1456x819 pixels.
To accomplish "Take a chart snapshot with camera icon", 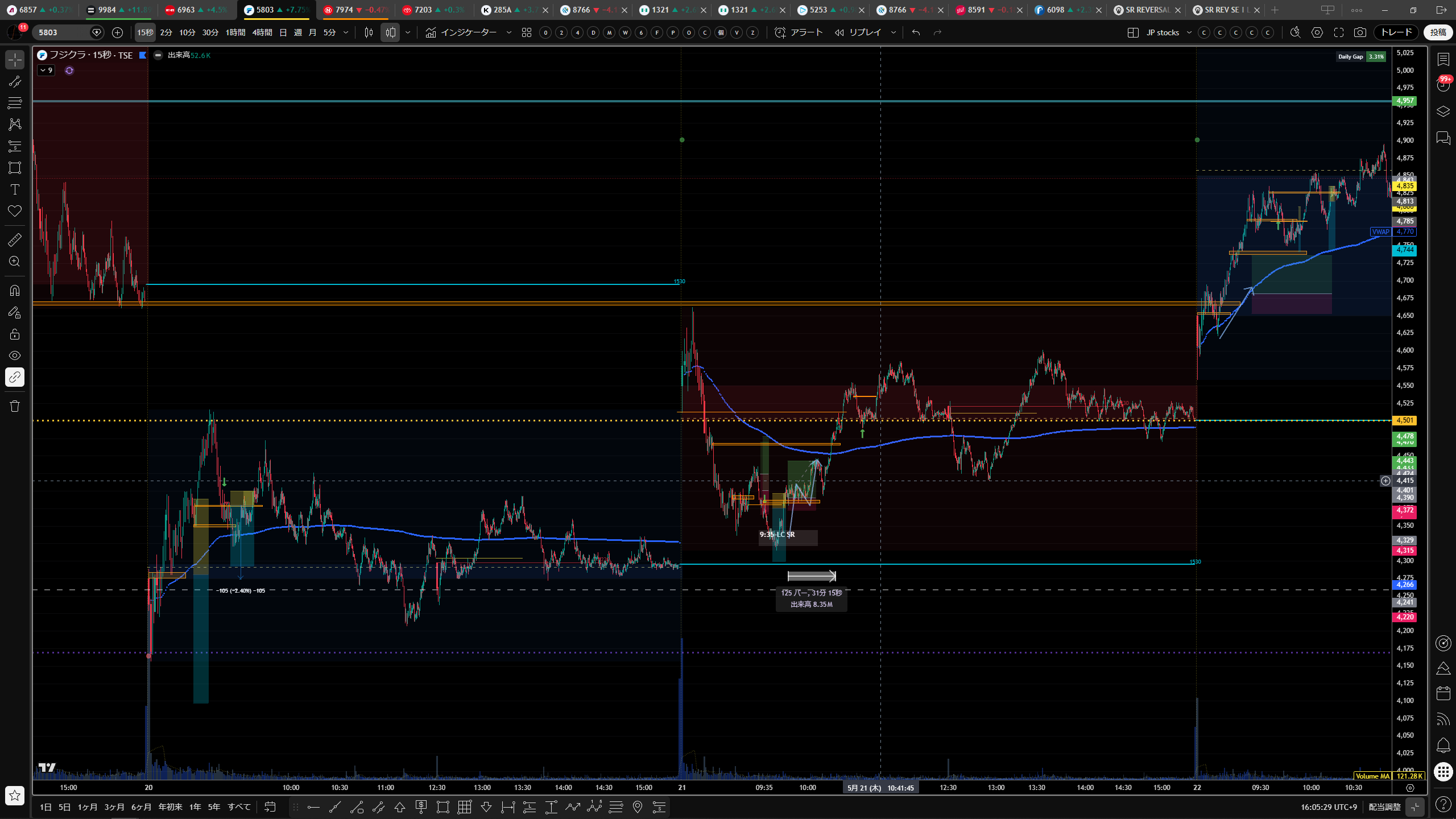I will click(1360, 32).
